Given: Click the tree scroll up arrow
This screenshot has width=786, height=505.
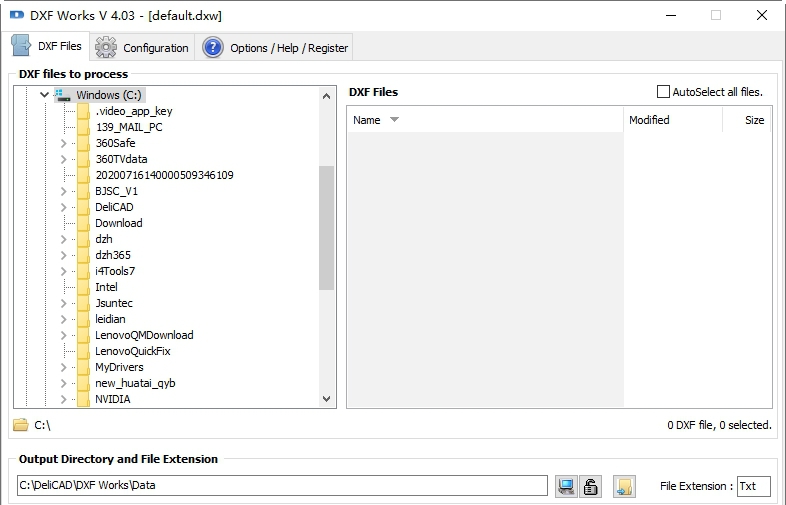Looking at the screenshot, I should coord(326,96).
